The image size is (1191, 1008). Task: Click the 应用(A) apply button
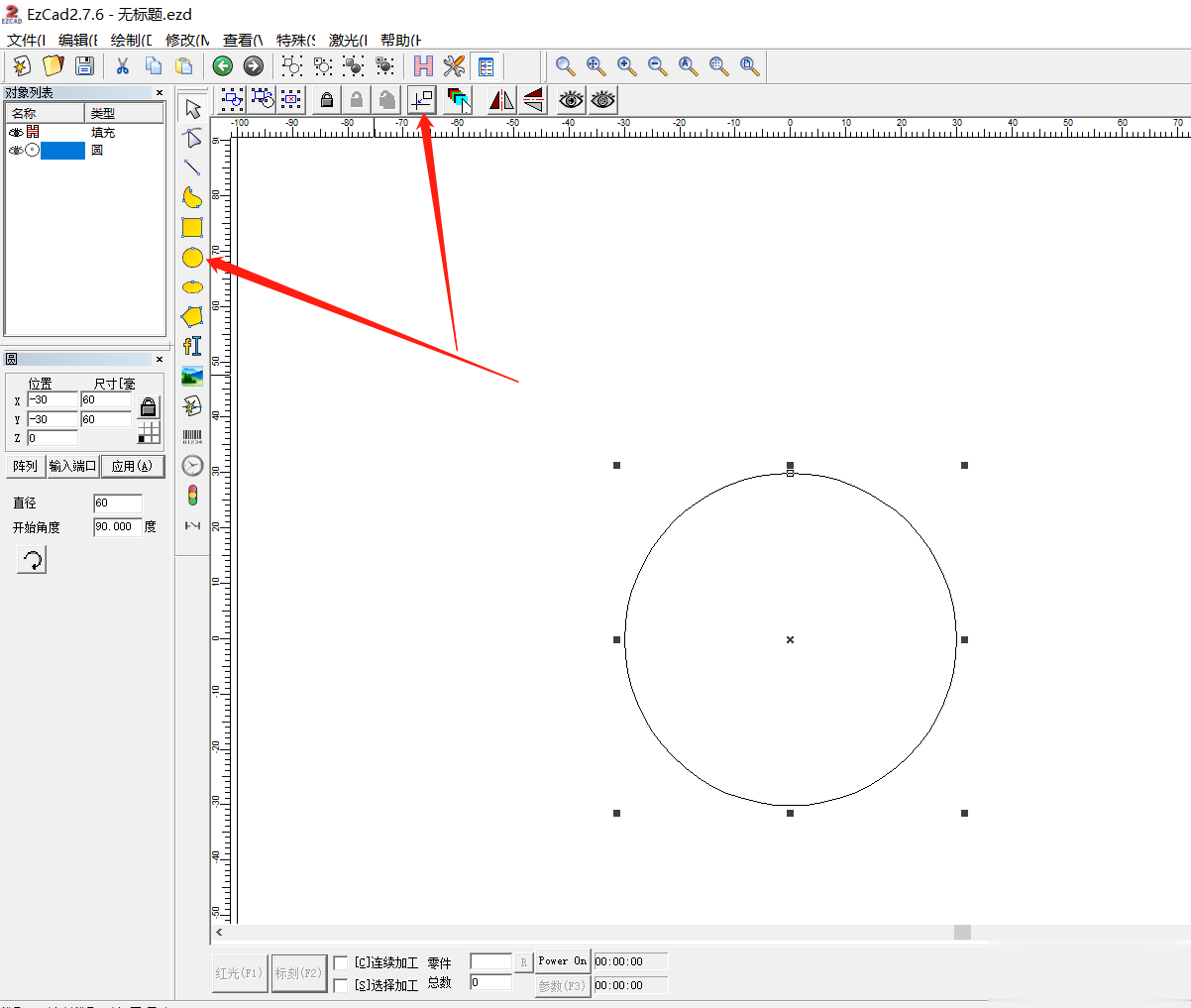pos(133,466)
